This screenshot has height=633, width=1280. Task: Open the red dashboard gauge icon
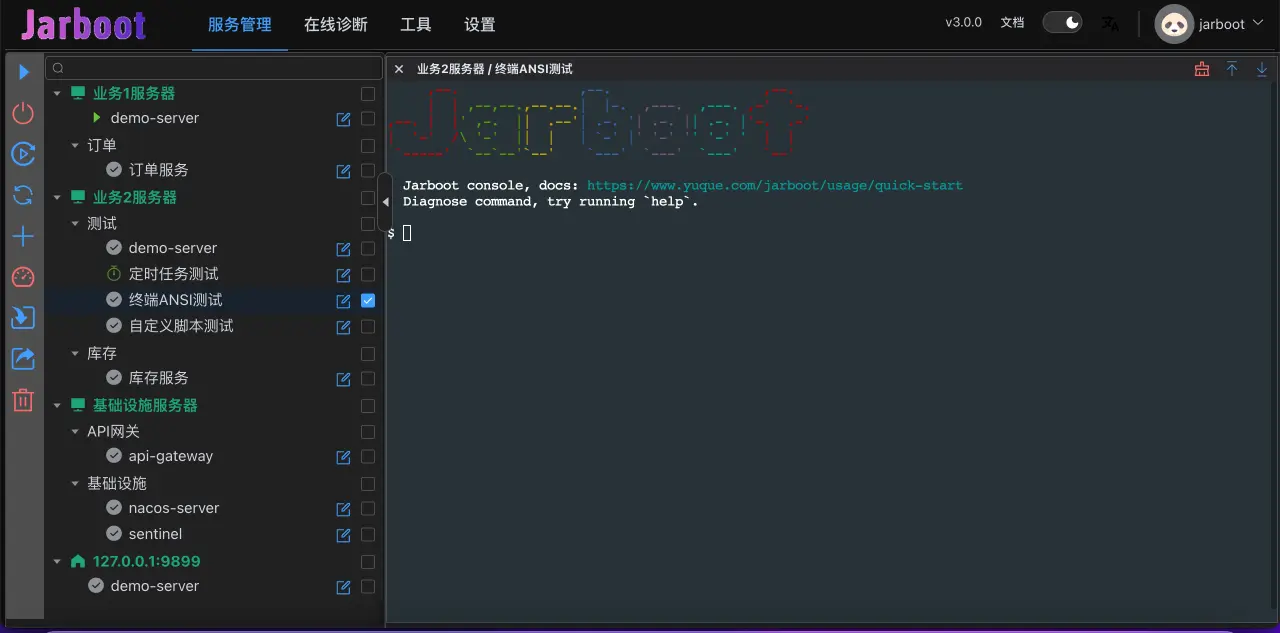(23, 277)
